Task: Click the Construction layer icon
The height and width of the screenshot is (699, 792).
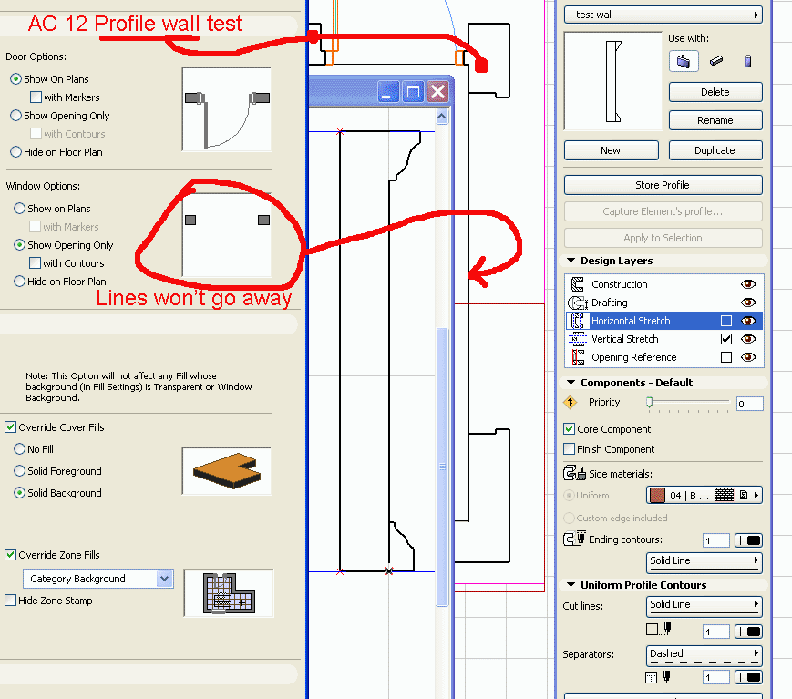Action: [x=577, y=284]
